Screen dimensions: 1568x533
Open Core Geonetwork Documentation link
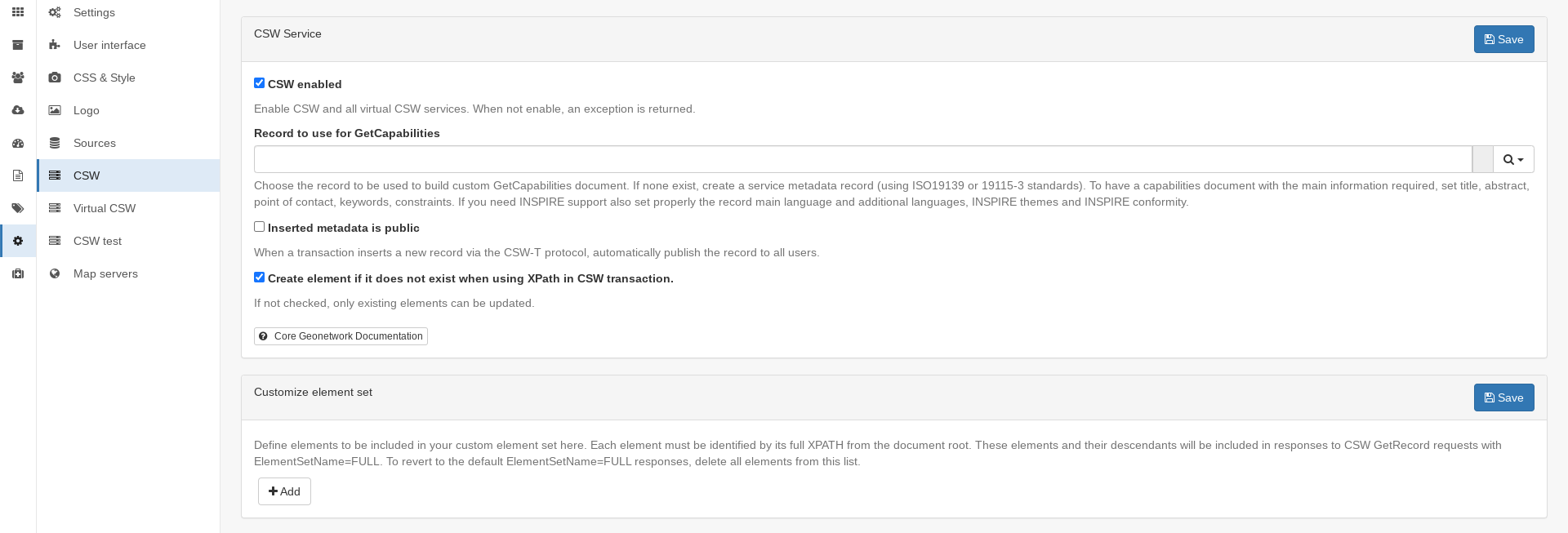[x=341, y=336]
